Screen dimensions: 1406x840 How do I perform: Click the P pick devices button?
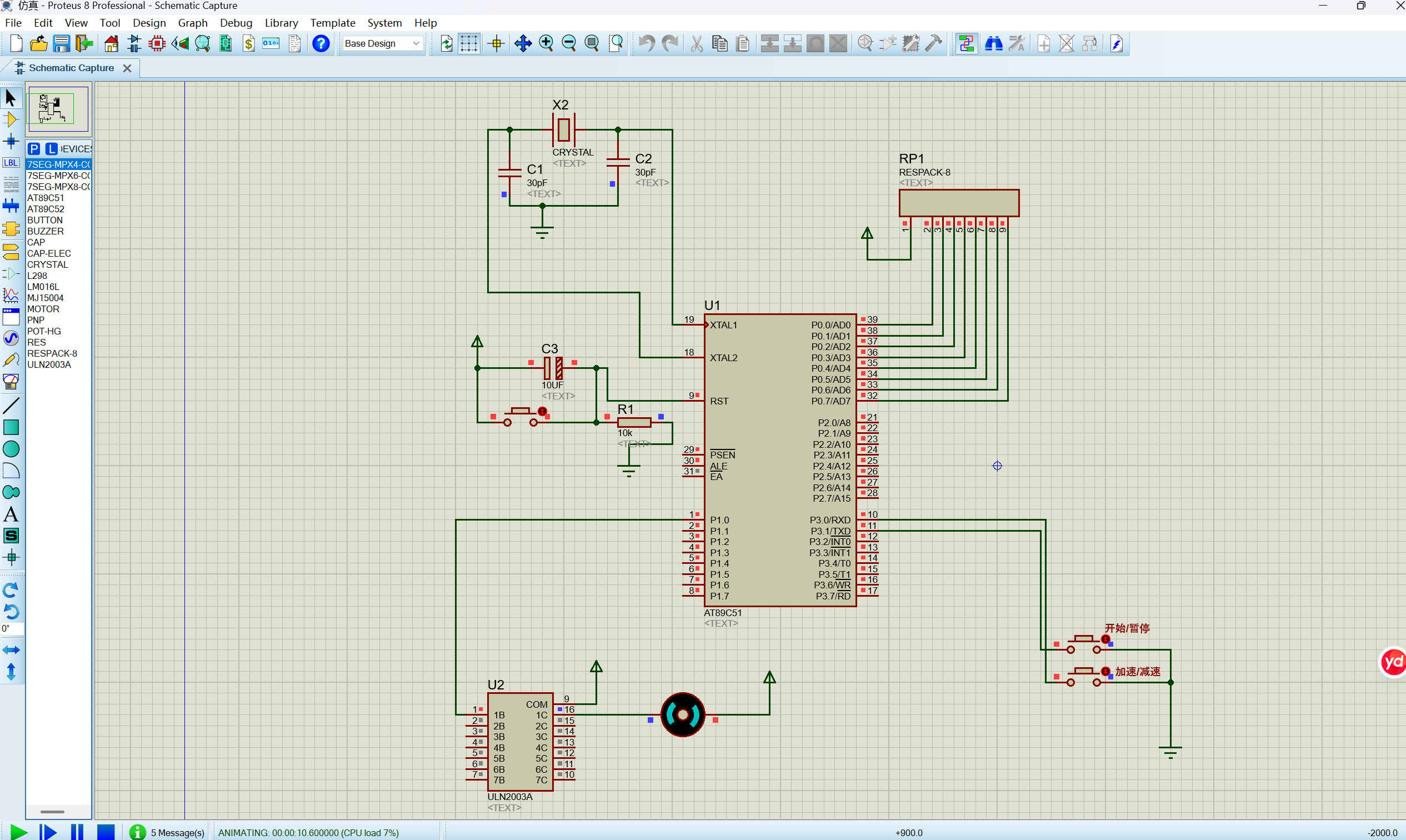[34, 148]
